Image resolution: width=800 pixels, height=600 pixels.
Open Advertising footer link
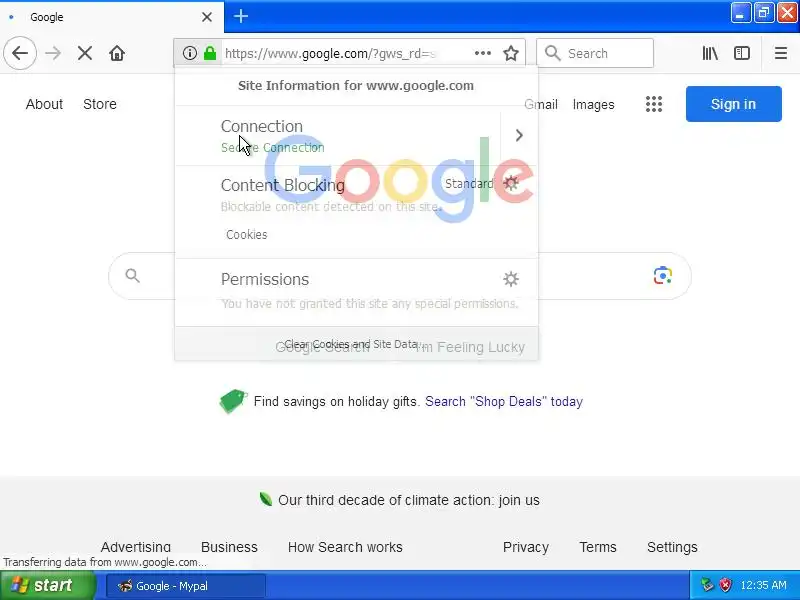[x=136, y=547]
